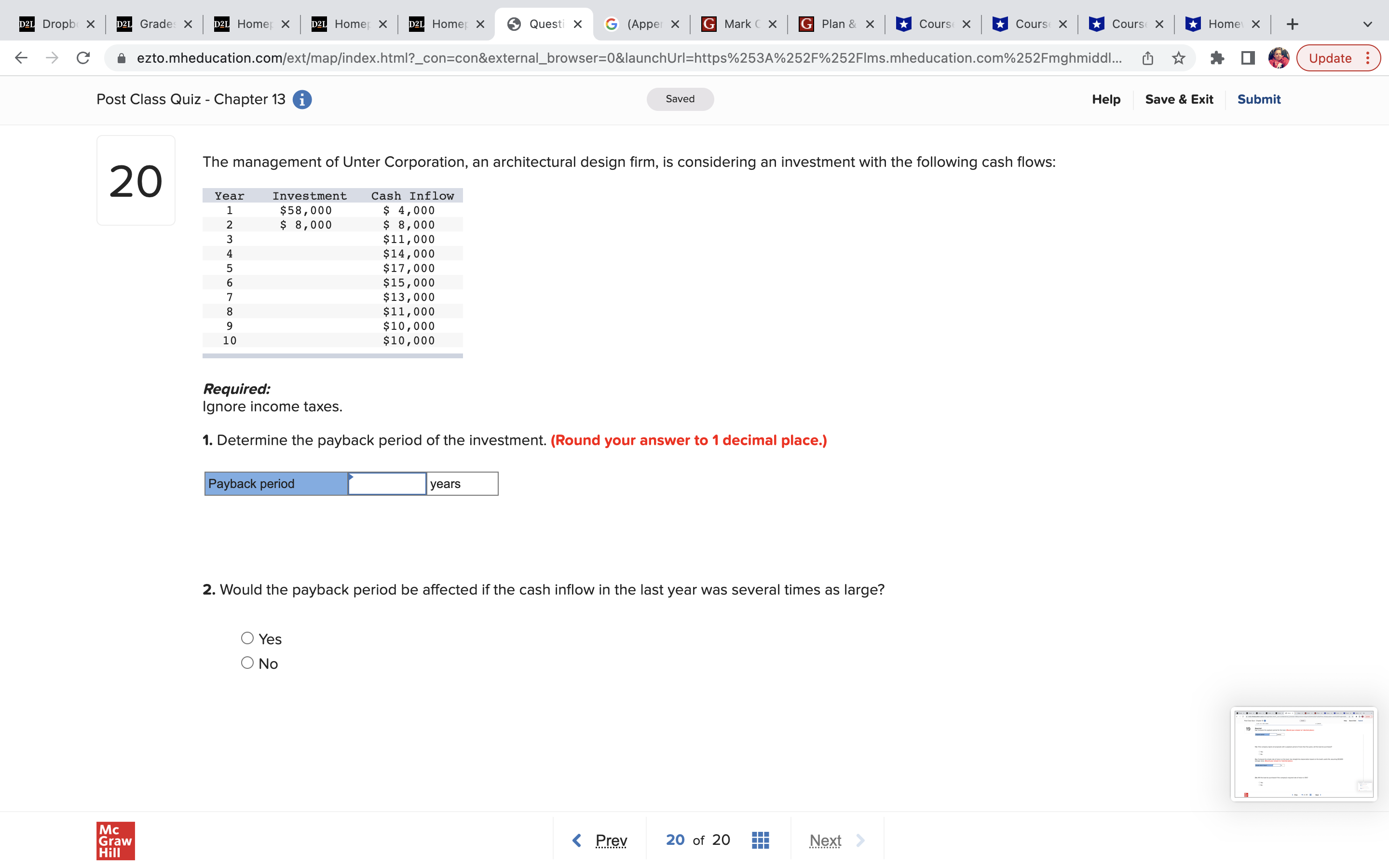Click the payback period input field
1389x868 pixels.
[387, 483]
